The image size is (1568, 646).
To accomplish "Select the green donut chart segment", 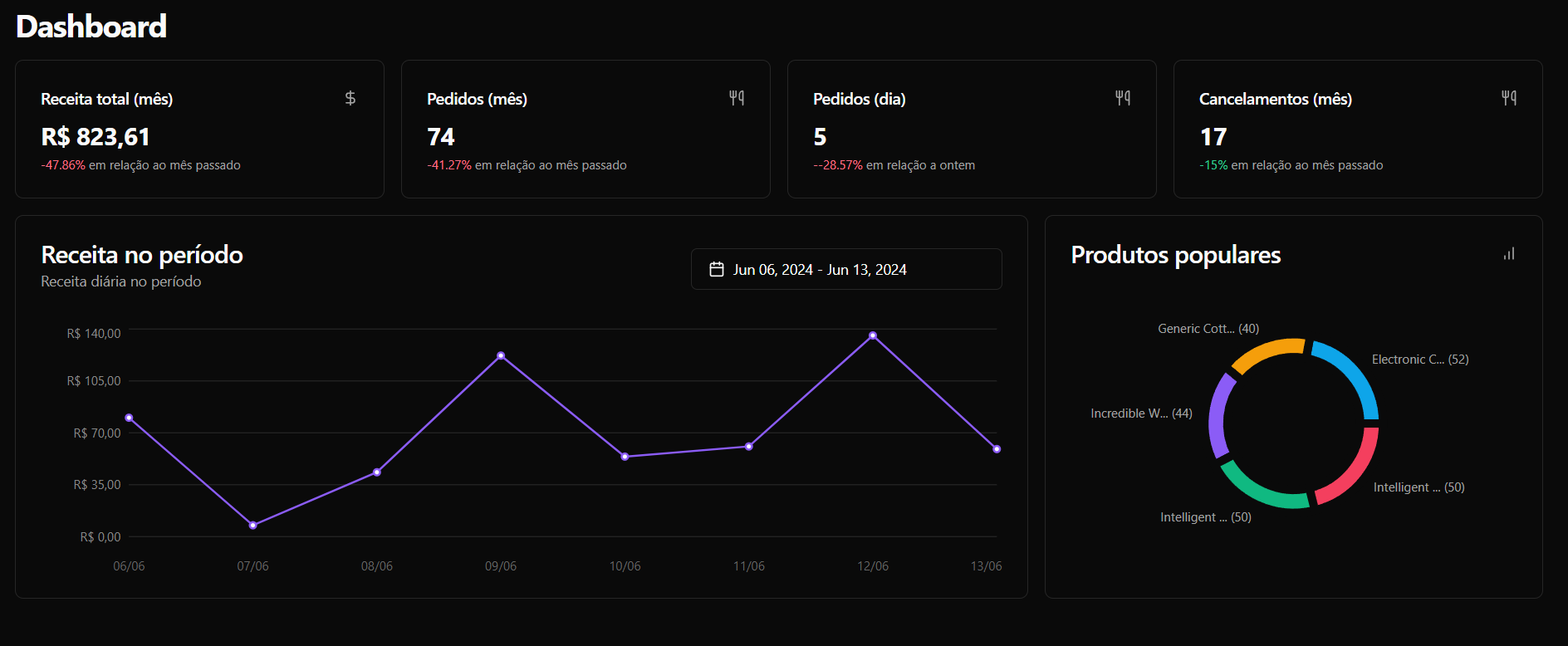I will pyautogui.click(x=1260, y=492).
